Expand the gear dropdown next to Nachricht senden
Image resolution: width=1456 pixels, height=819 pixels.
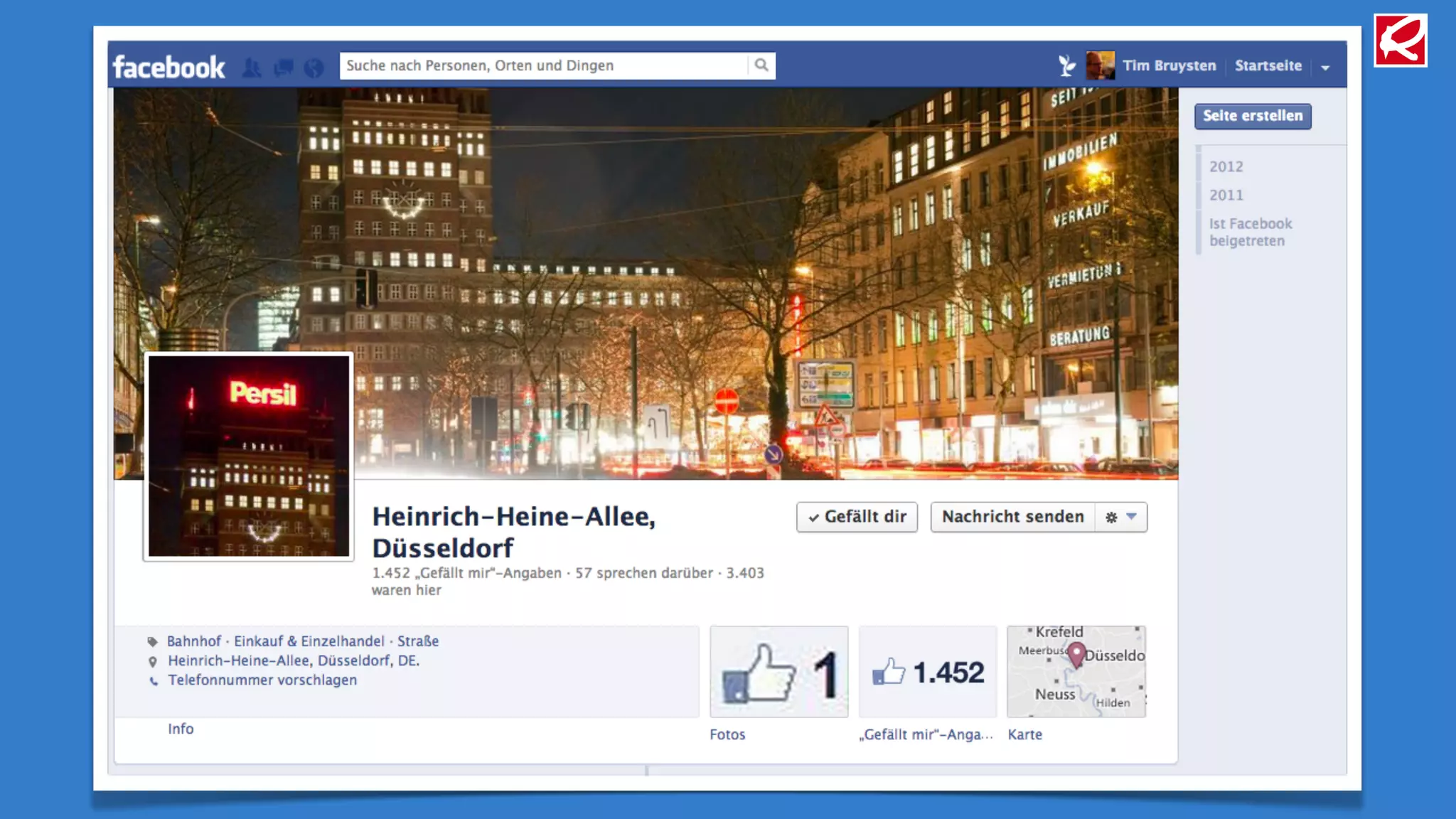(x=1121, y=517)
